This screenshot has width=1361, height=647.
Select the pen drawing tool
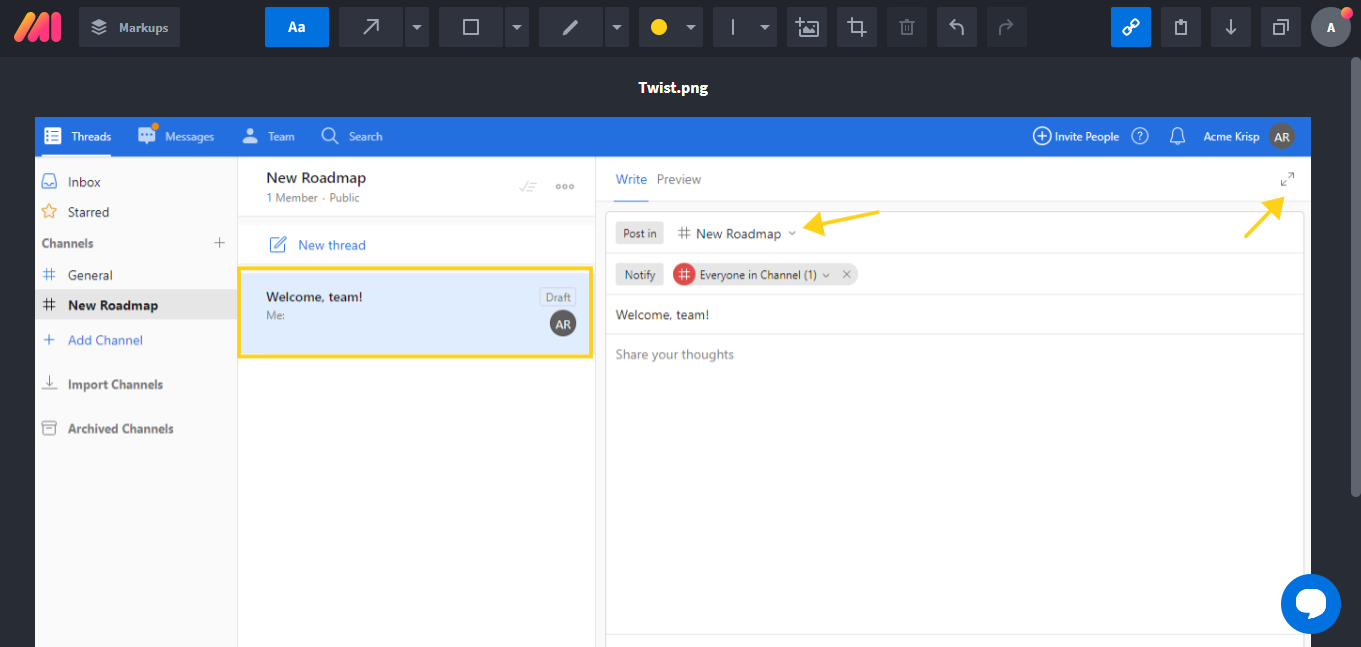click(571, 27)
